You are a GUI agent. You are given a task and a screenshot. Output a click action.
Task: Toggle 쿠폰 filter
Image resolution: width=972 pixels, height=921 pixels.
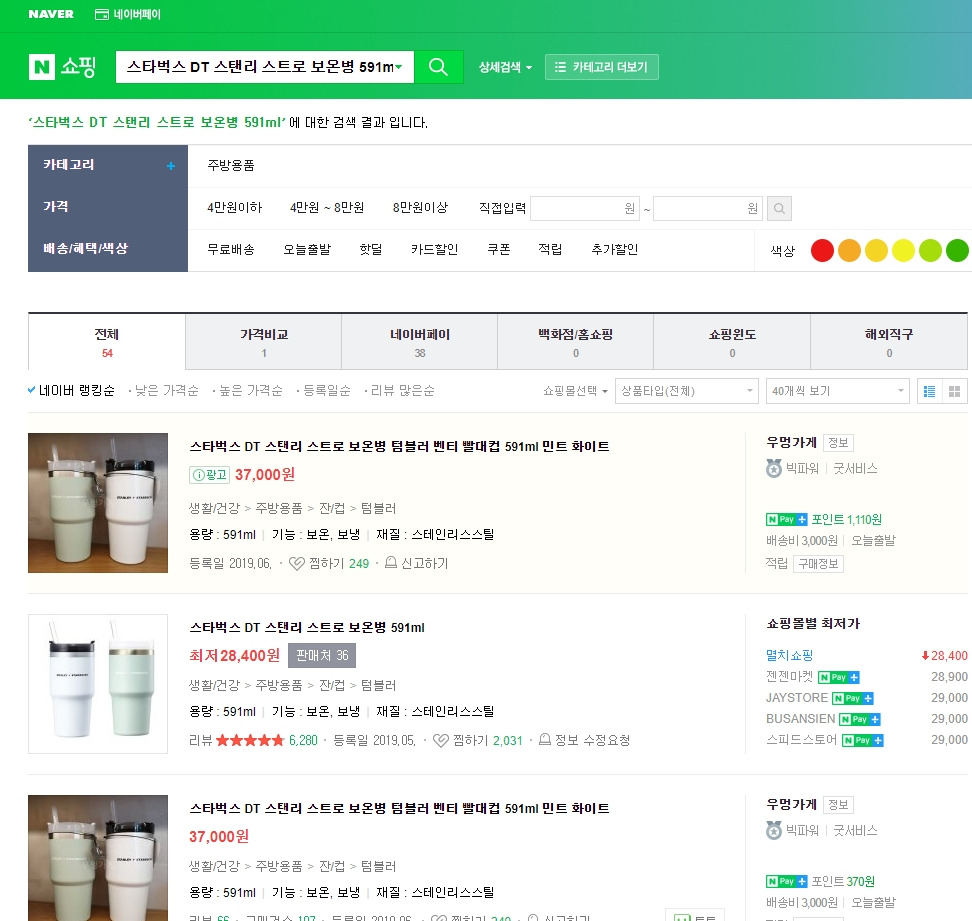pos(498,249)
